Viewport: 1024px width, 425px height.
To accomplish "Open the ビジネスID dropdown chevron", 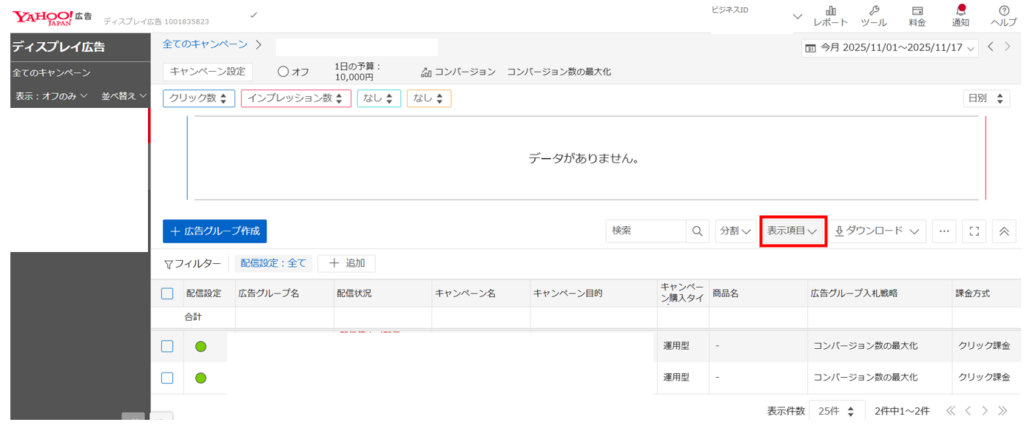I will pyautogui.click(x=797, y=16).
